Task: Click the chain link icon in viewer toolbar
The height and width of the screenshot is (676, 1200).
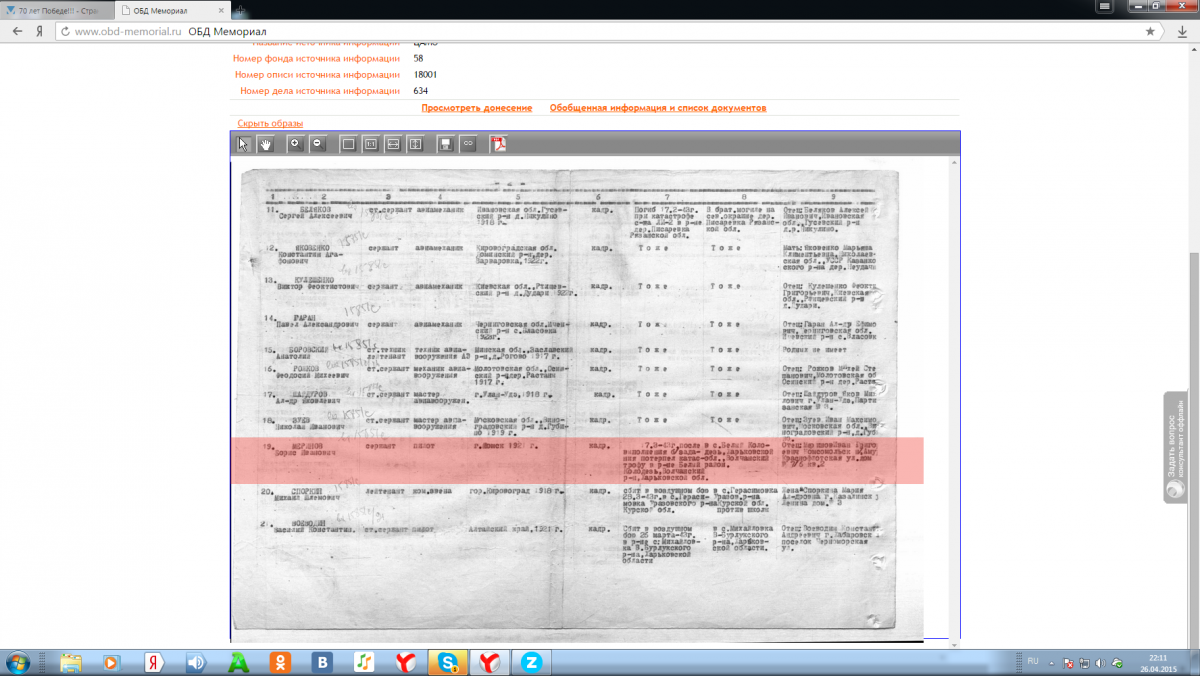Action: 468,144
